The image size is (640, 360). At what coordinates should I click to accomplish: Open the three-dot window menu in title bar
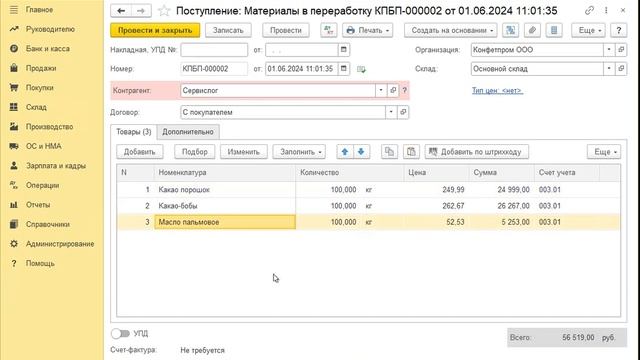606,11
